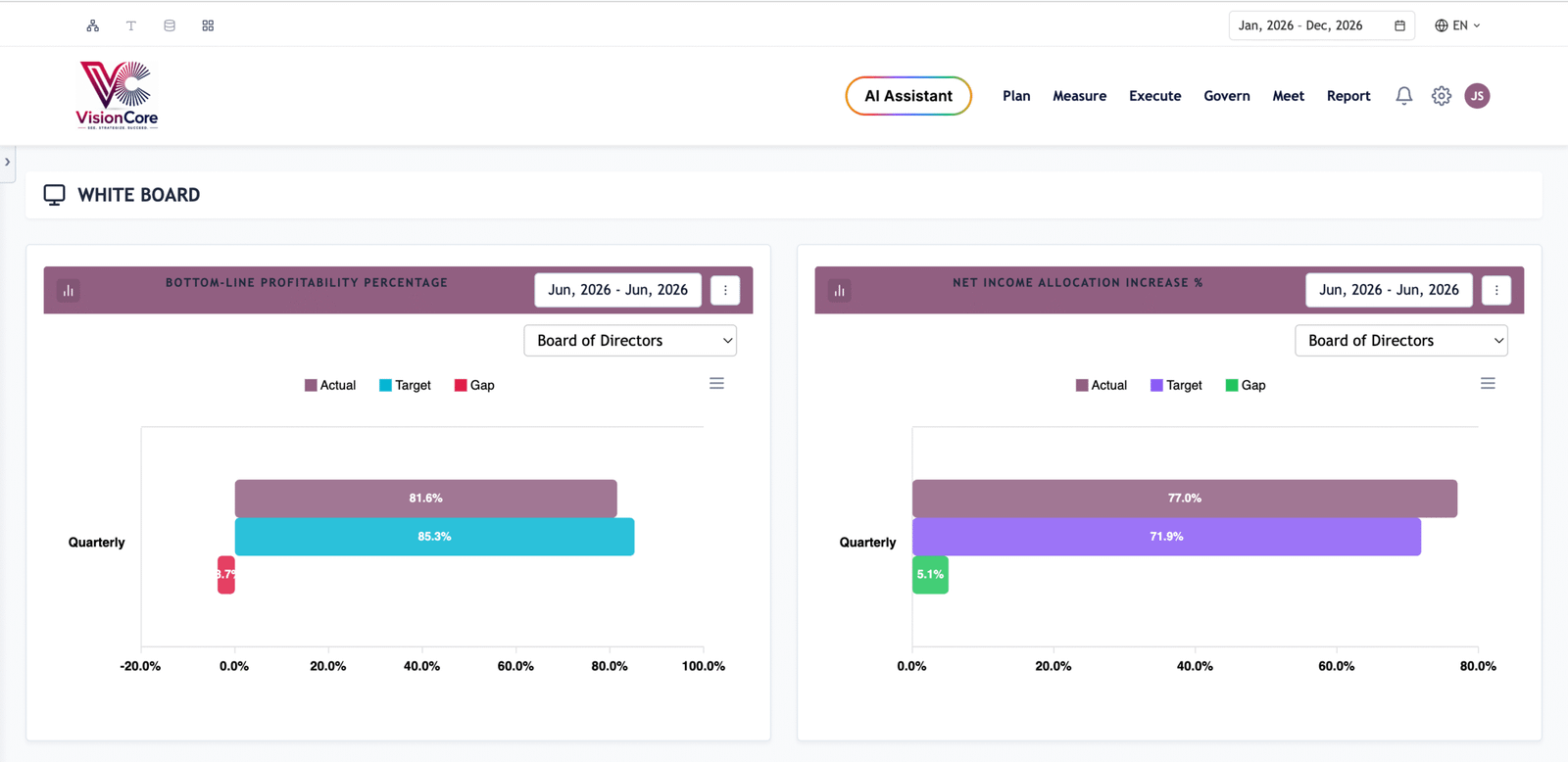The width and height of the screenshot is (1568, 762).
Task: Click the bar chart icon on Bottom-Line Profitability card
Action: [69, 291]
